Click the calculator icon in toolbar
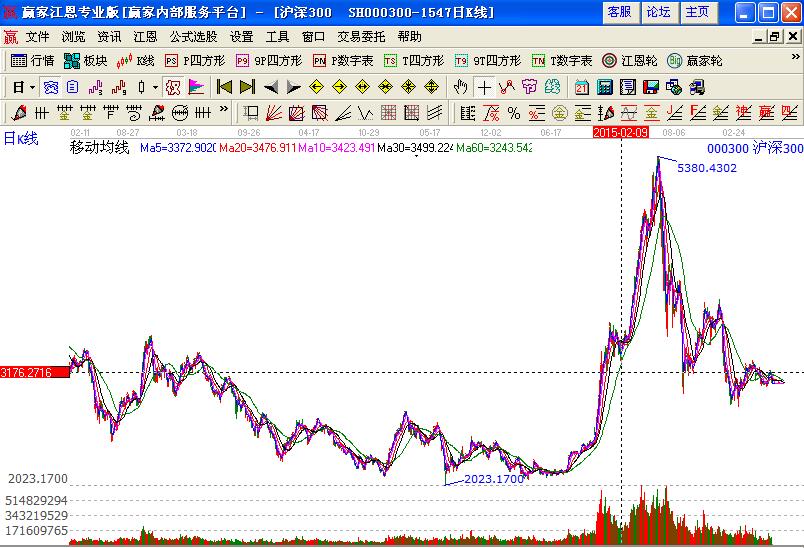 tap(606, 87)
